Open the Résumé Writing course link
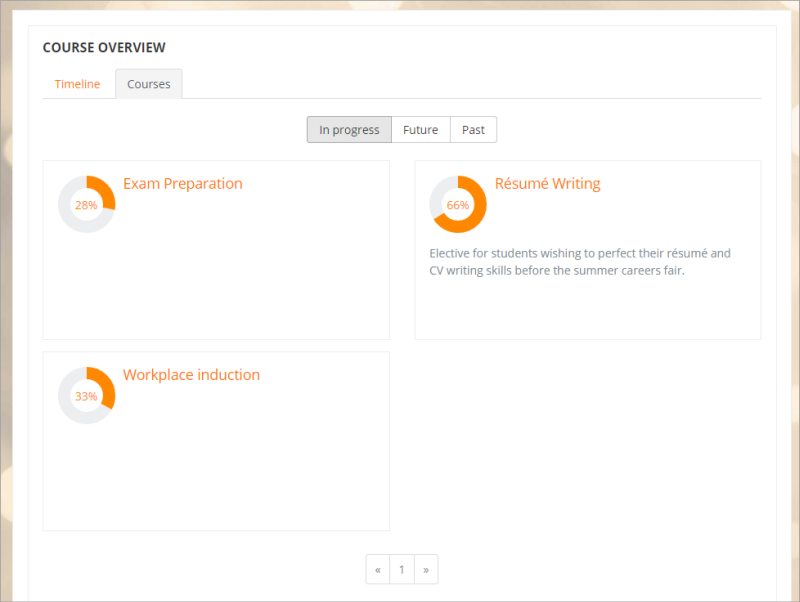800x602 pixels. (x=547, y=184)
